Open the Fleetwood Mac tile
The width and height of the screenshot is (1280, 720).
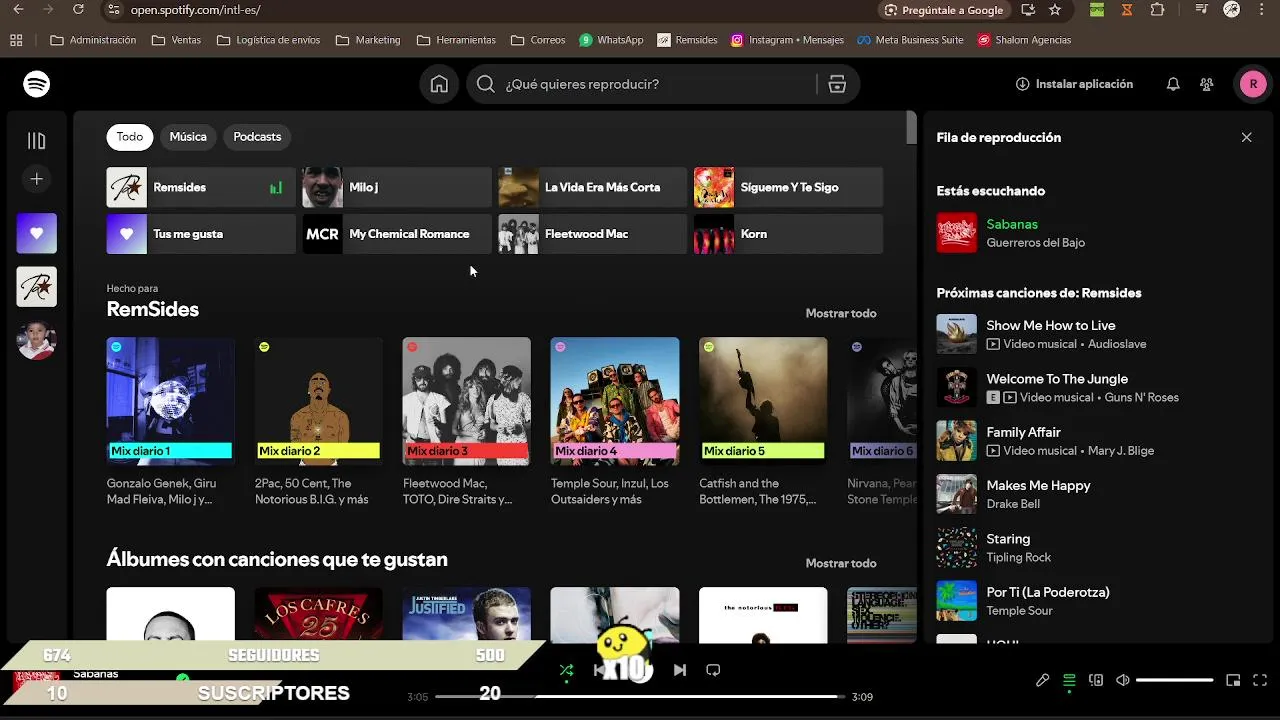(593, 234)
